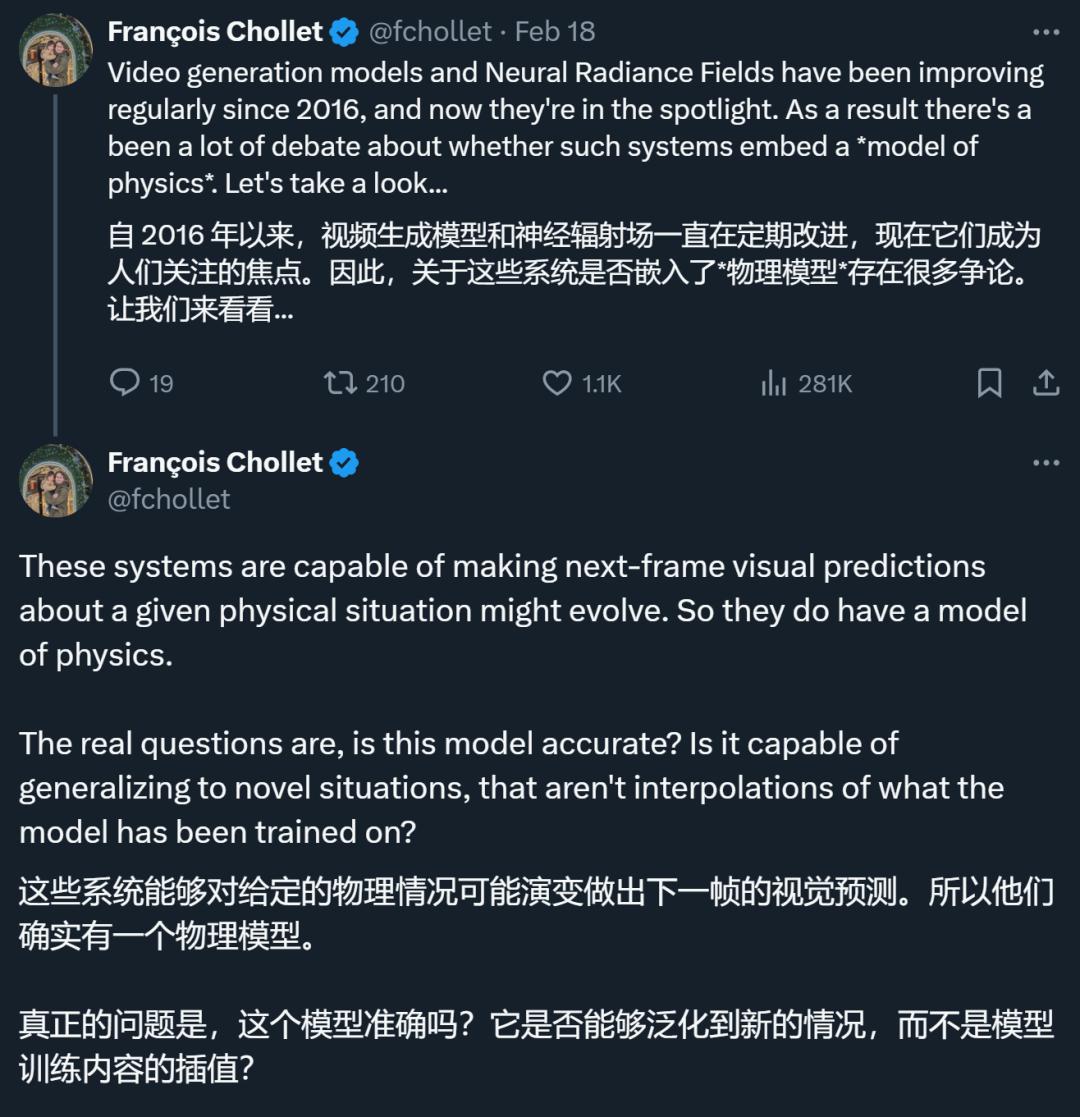Click François Chollet name on second tweet

pos(215,463)
